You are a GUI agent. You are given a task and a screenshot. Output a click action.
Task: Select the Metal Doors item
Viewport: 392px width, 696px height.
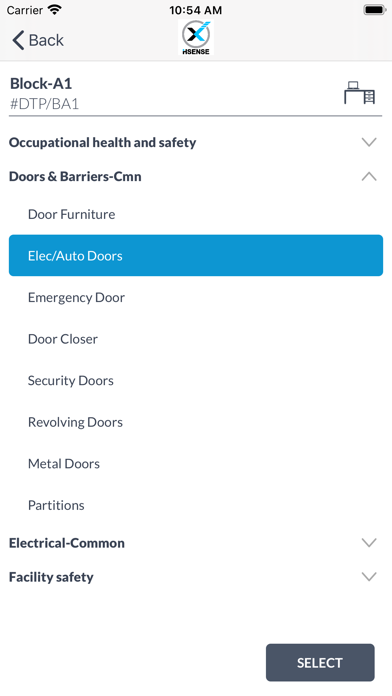[196, 463]
